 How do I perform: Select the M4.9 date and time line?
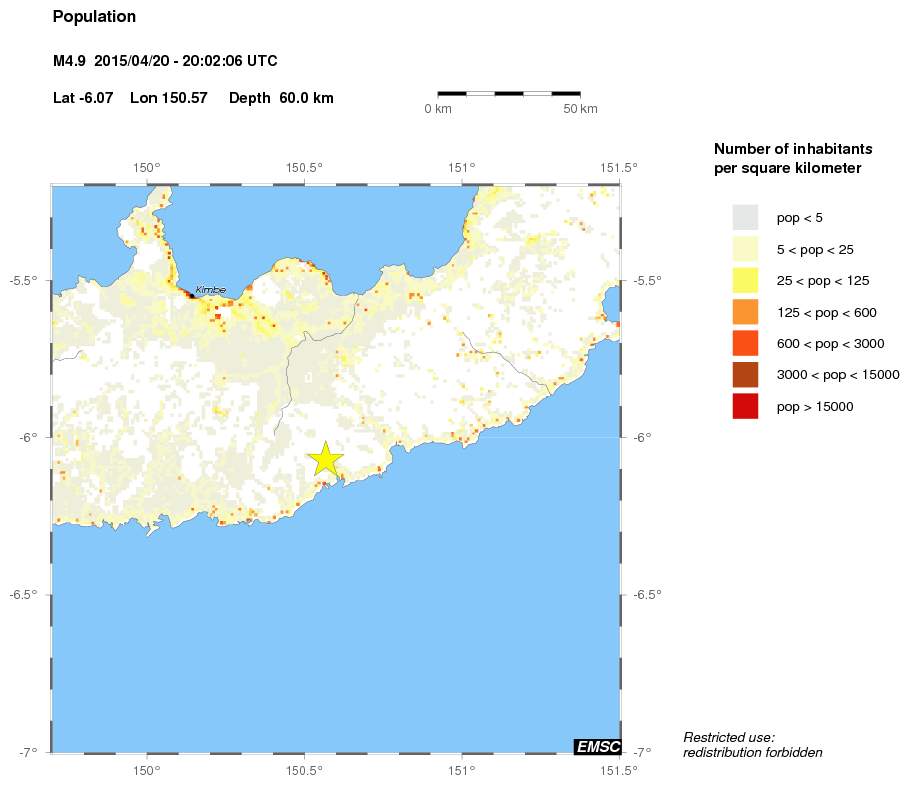[x=165, y=62]
